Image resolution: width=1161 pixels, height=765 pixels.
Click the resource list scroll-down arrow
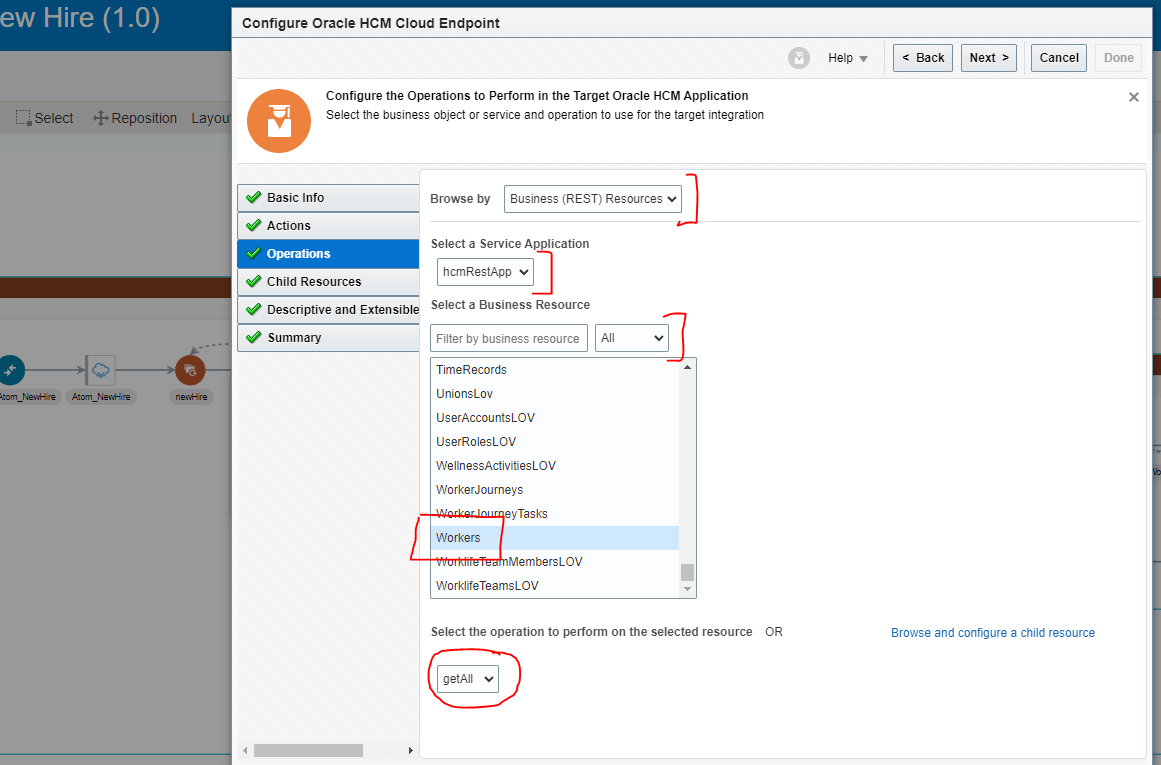click(x=687, y=589)
